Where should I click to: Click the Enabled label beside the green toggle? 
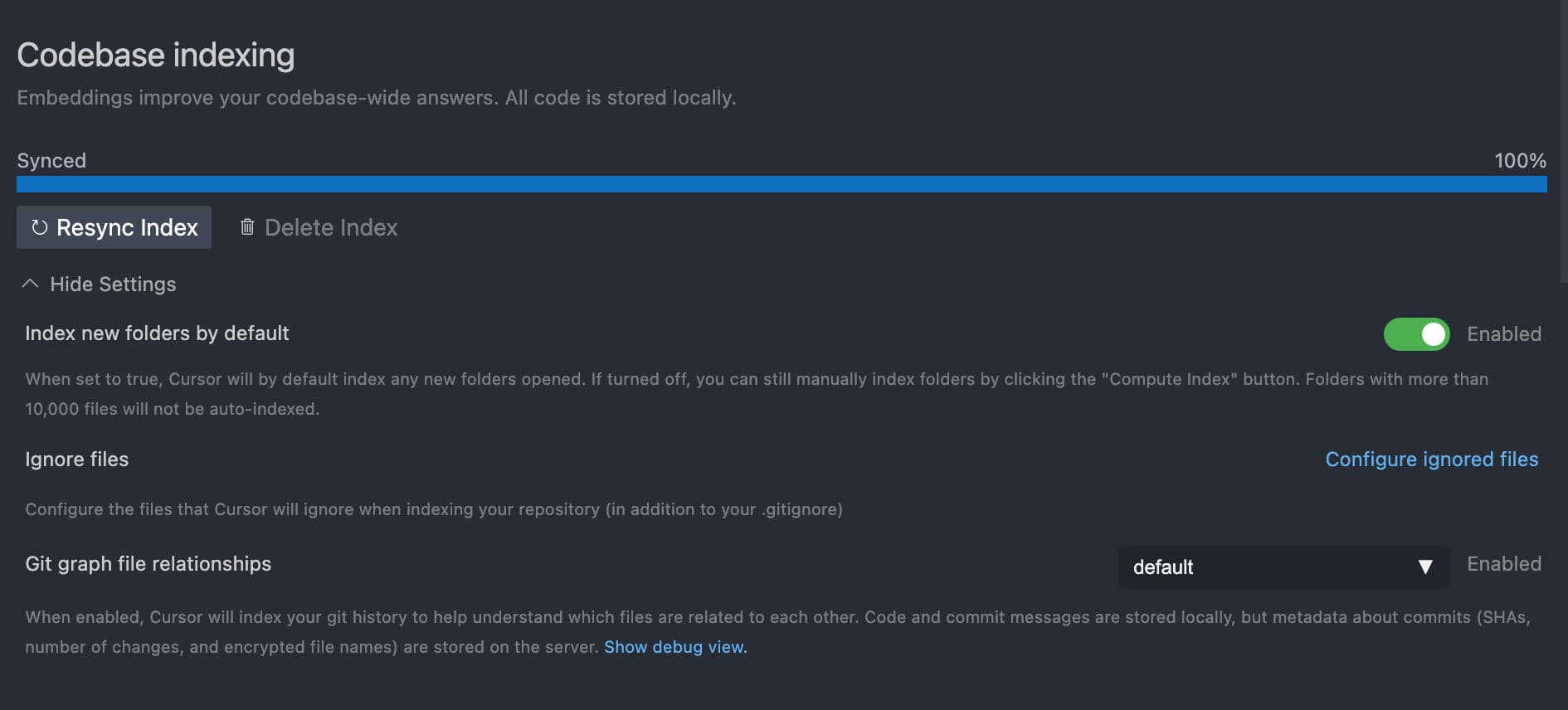[x=1503, y=334]
